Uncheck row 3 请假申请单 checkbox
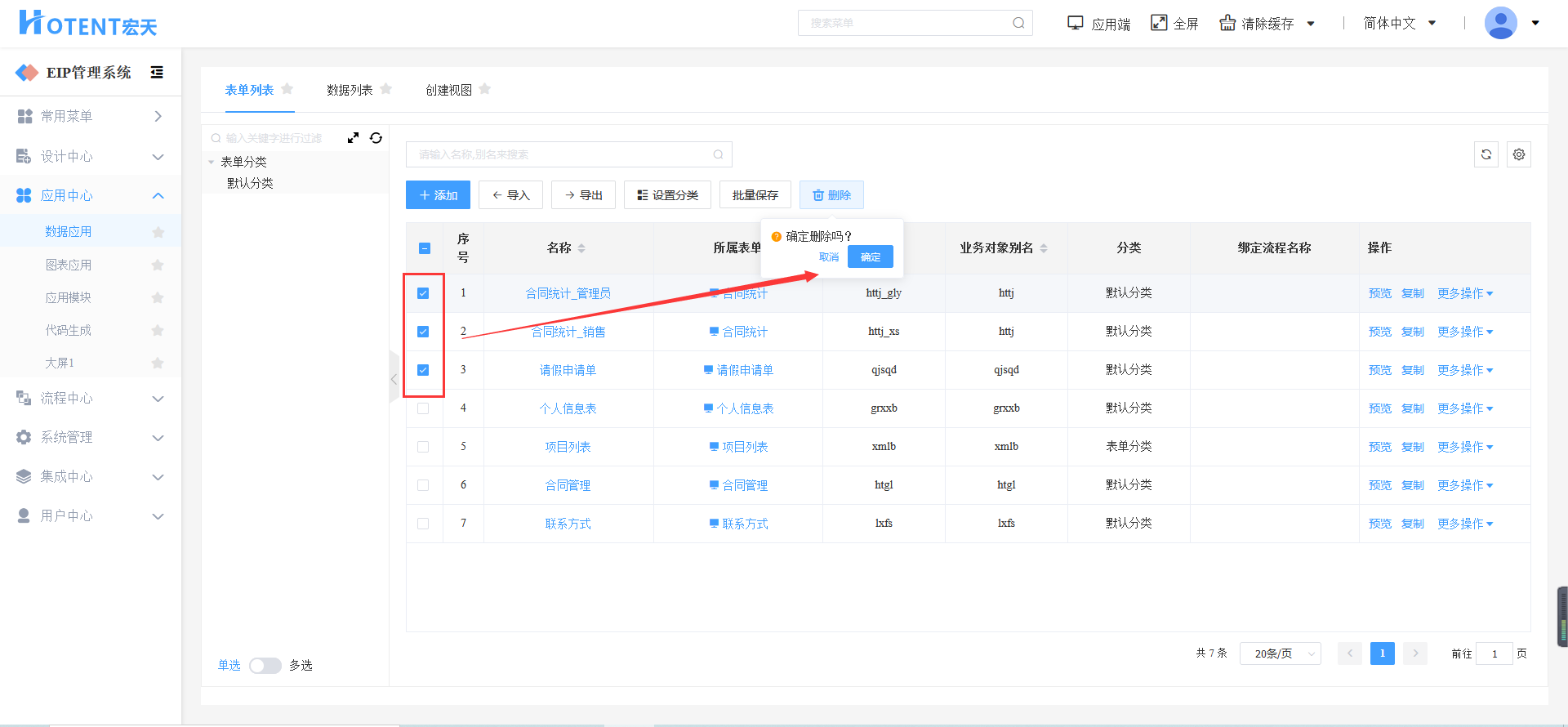Image resolution: width=1568 pixels, height=727 pixels. [423, 370]
